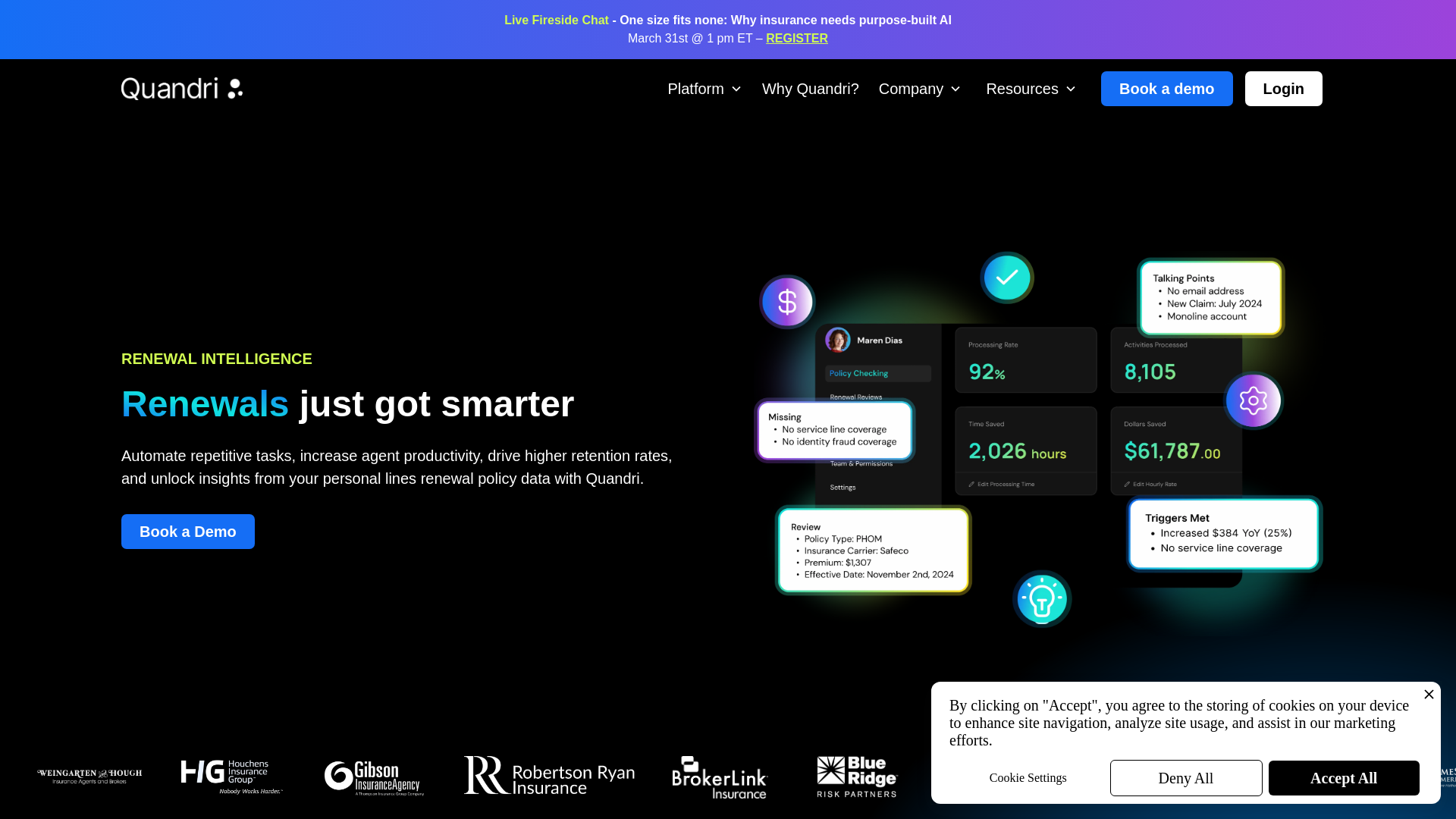Viewport: 1456px width, 819px height.
Task: Click the BrokerLink Insurance logo
Action: (x=720, y=777)
